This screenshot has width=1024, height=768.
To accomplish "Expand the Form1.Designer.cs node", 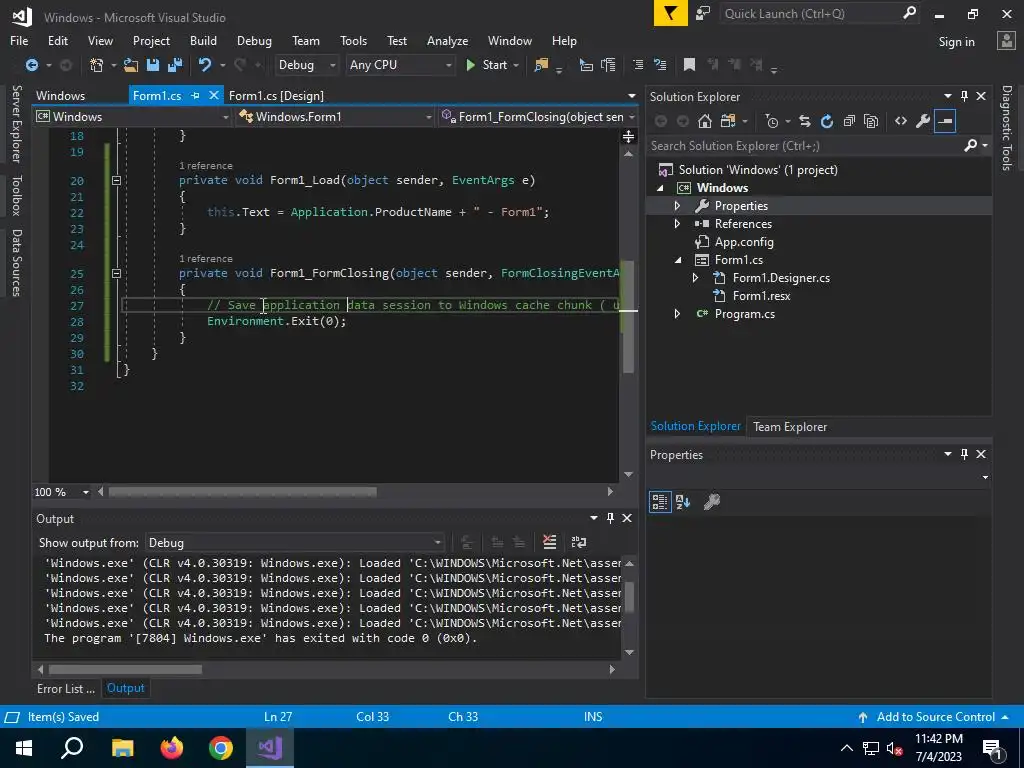I will coord(696,278).
